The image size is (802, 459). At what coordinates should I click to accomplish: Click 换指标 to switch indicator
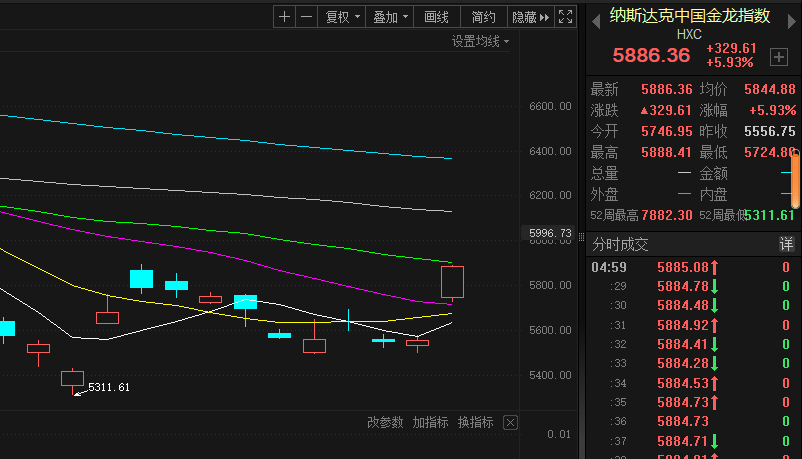click(475, 422)
